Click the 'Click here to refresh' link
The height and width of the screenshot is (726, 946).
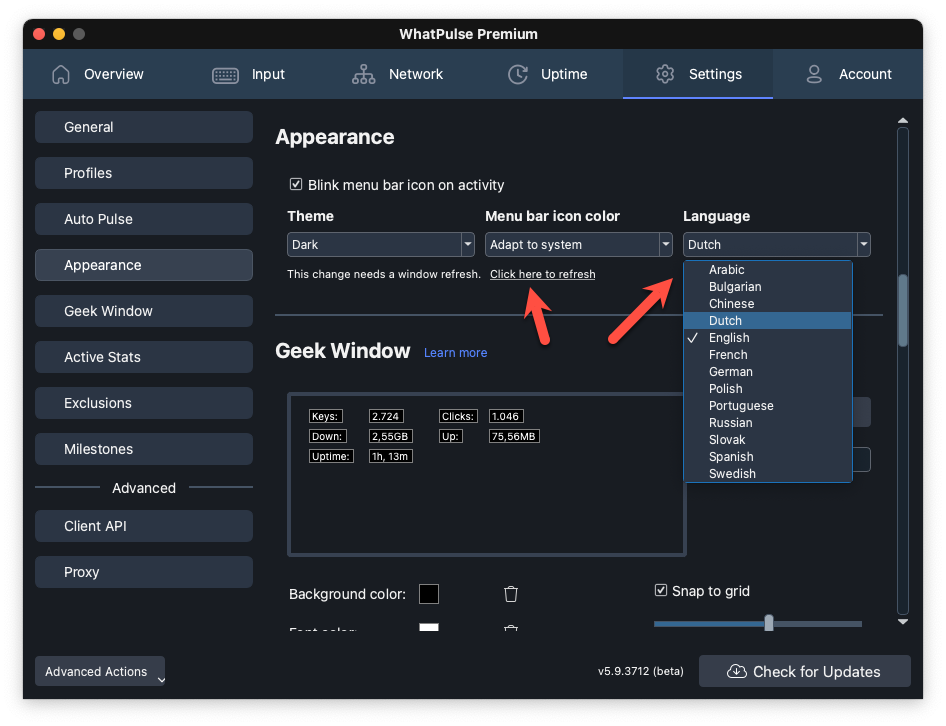click(x=542, y=274)
